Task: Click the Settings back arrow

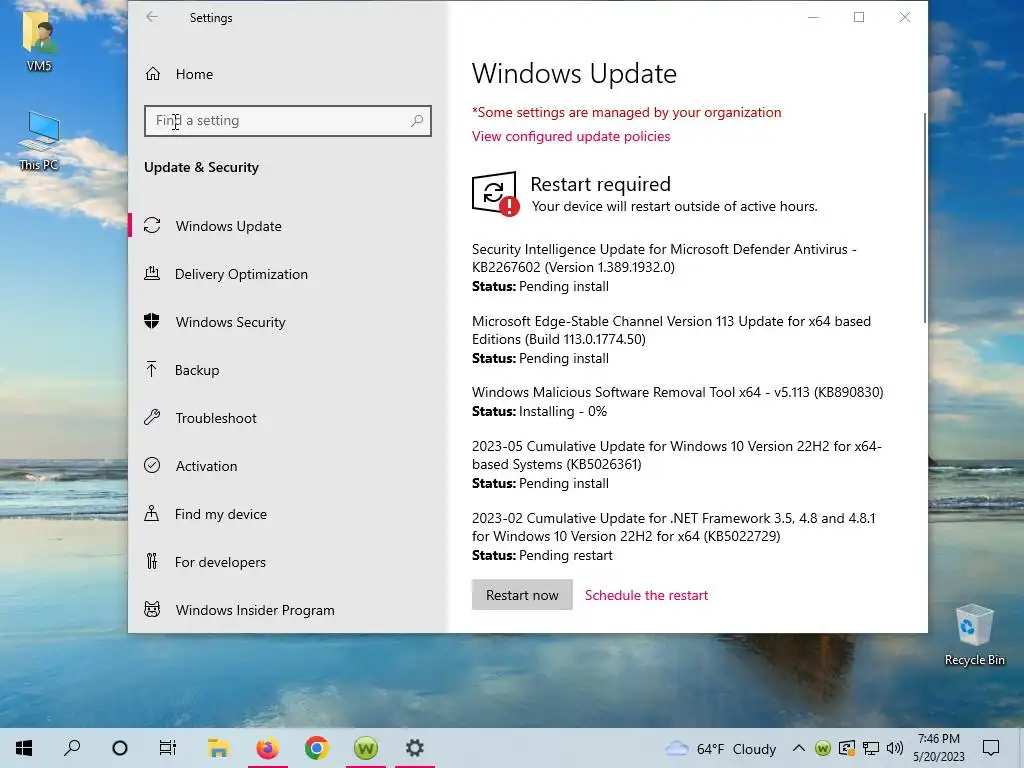Action: (152, 17)
